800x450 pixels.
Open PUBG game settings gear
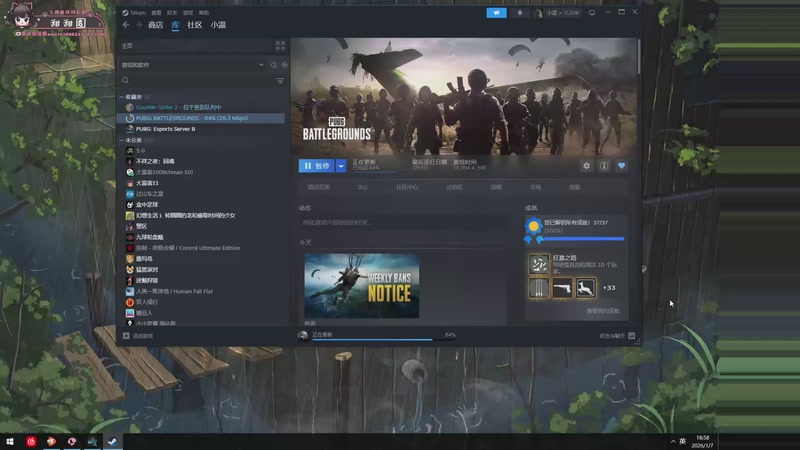tap(587, 166)
